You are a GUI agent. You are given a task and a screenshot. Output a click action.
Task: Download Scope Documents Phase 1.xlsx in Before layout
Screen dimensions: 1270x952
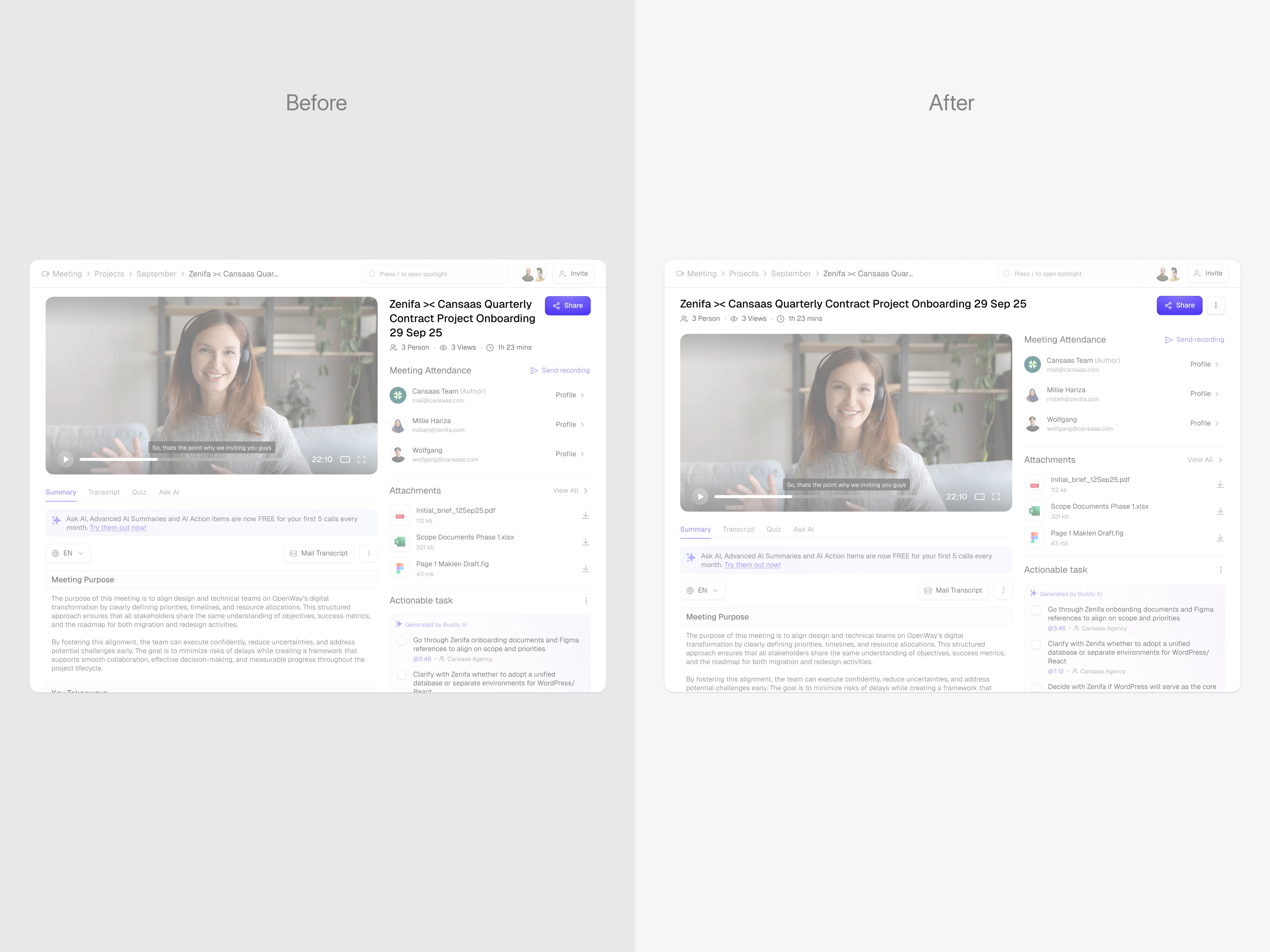[586, 542]
